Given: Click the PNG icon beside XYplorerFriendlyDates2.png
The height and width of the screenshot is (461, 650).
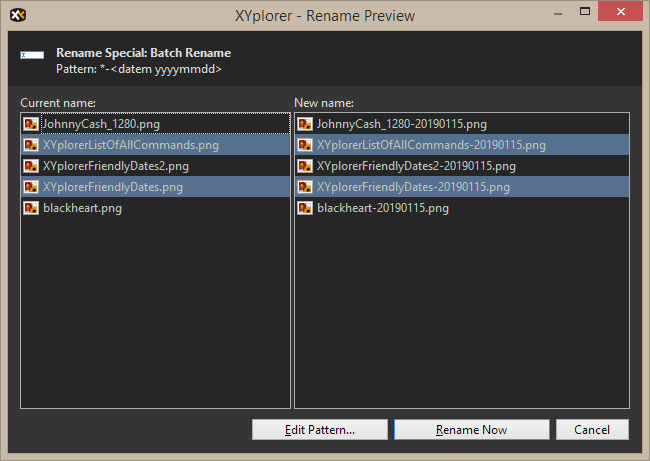Looking at the screenshot, I should pyautogui.click(x=31, y=166).
